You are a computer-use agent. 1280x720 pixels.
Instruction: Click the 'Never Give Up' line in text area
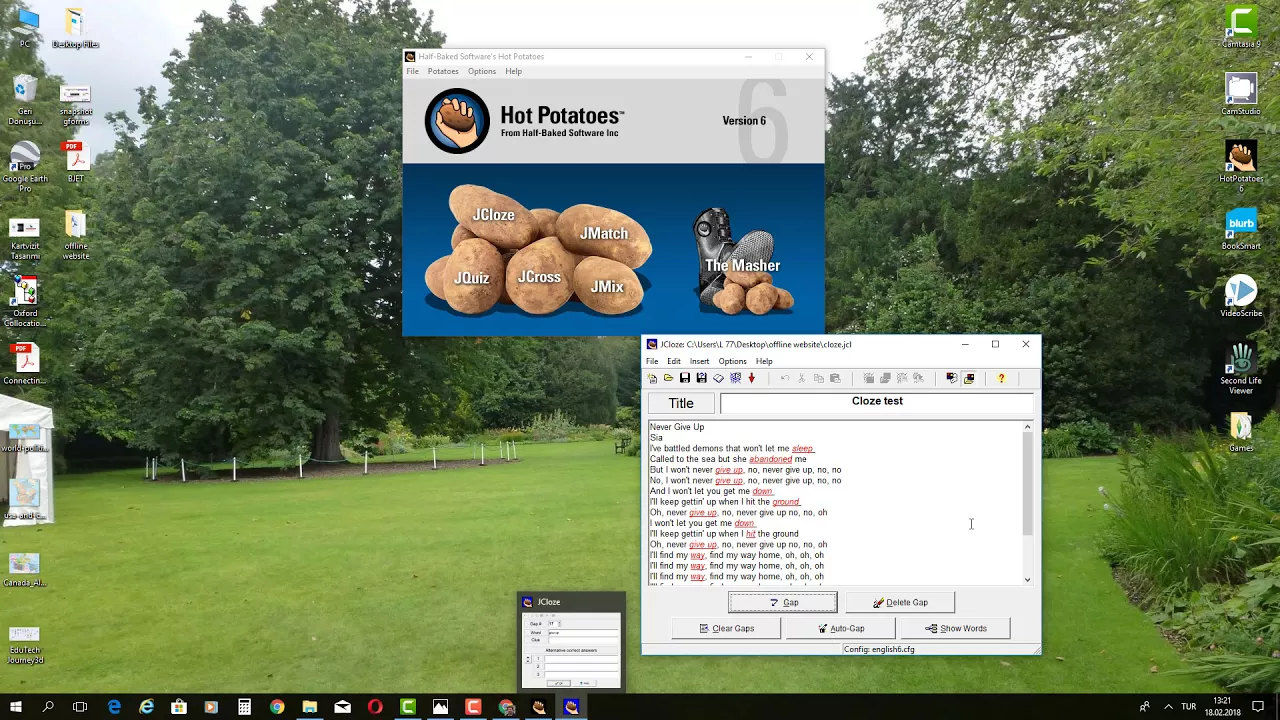pyautogui.click(x=677, y=427)
